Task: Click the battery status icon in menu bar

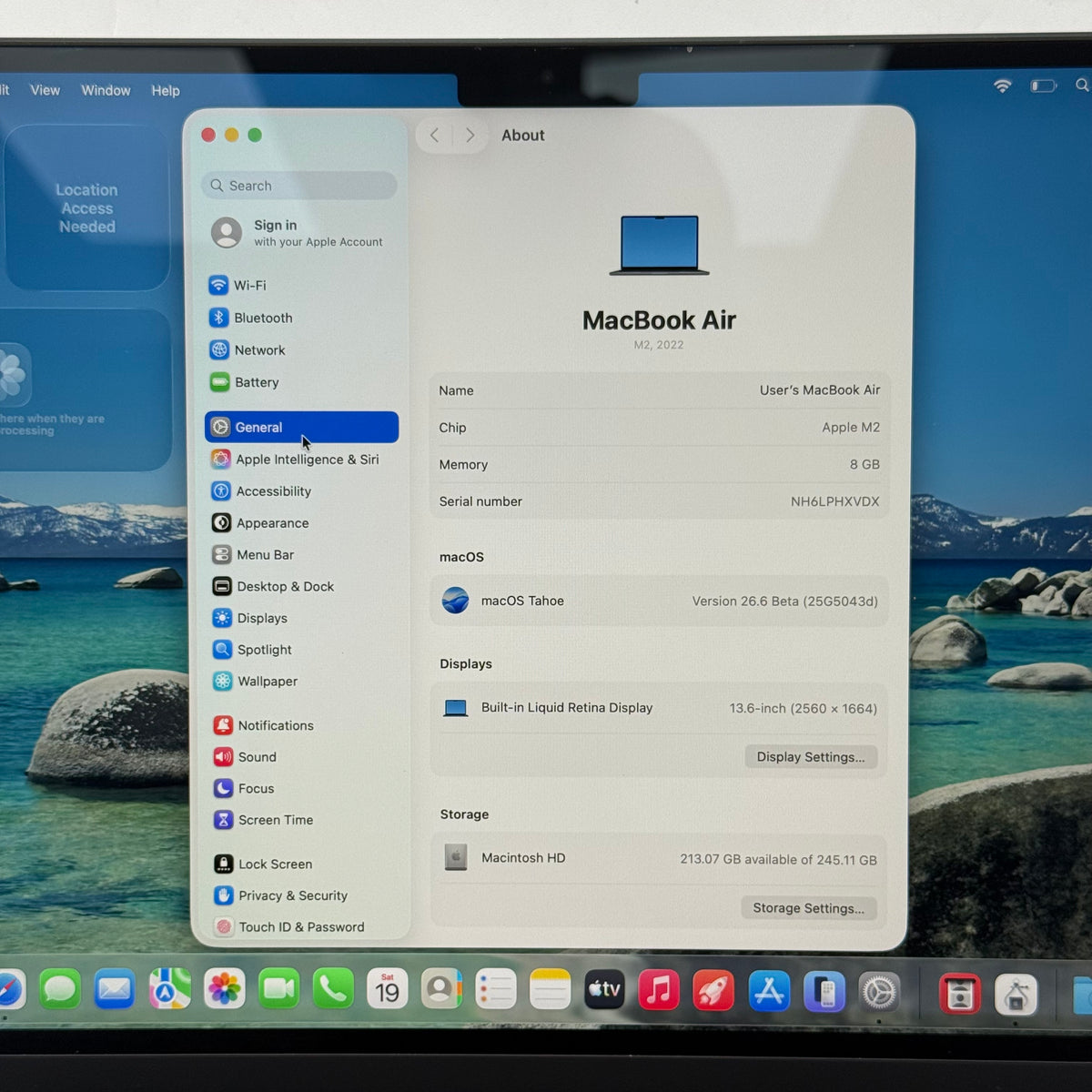Action: tap(1044, 86)
